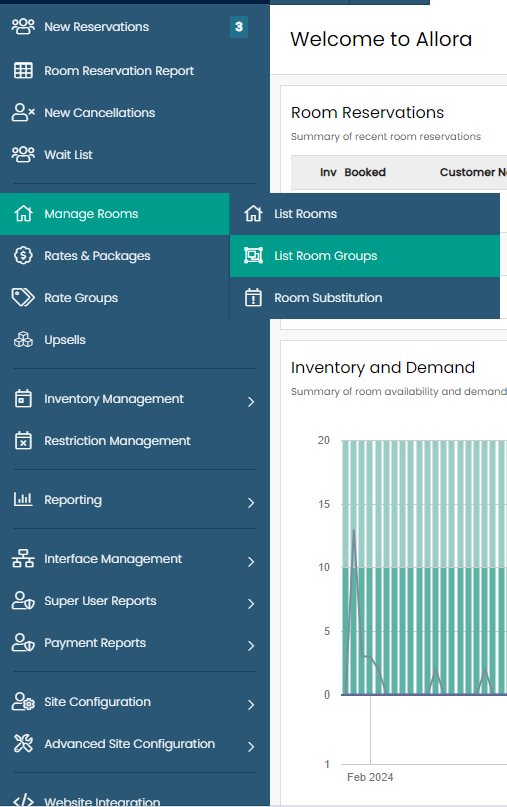The height and width of the screenshot is (807, 507).
Task: Click the Room Reservation Report grid icon
Action: tap(23, 71)
